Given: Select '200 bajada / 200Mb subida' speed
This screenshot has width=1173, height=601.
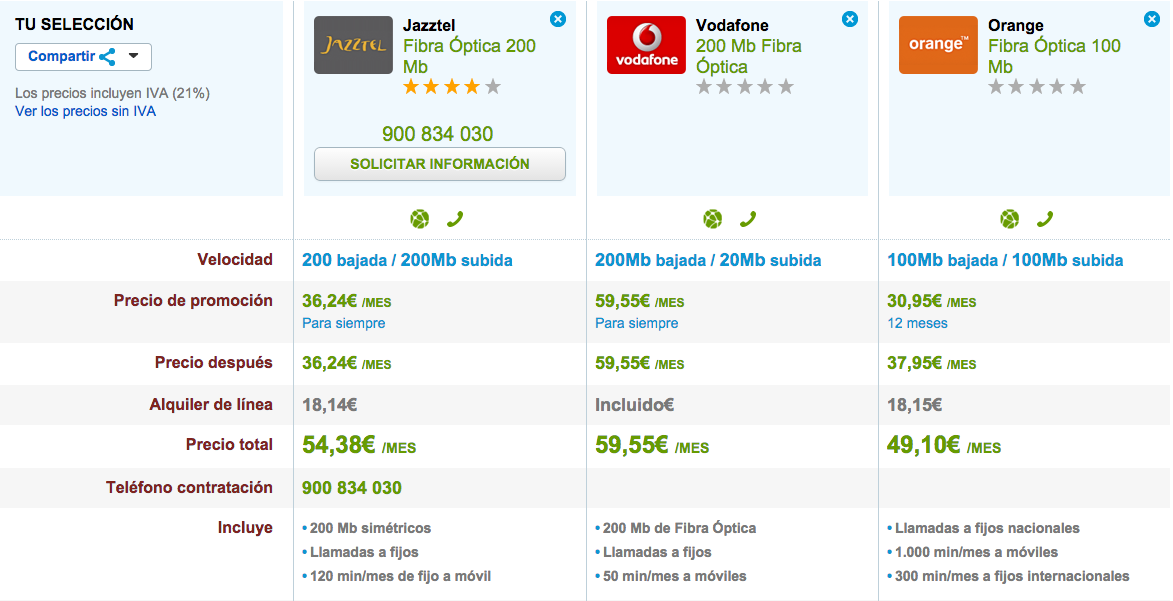Looking at the screenshot, I should tap(407, 260).
